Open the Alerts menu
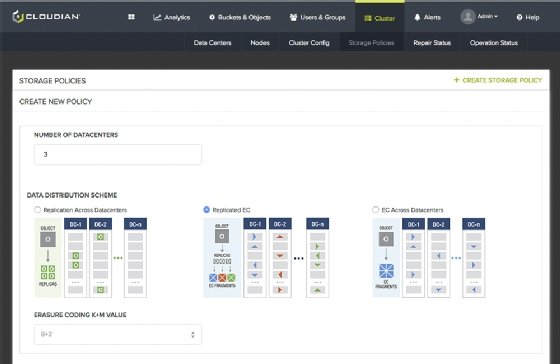The image size is (560, 364). click(428, 17)
